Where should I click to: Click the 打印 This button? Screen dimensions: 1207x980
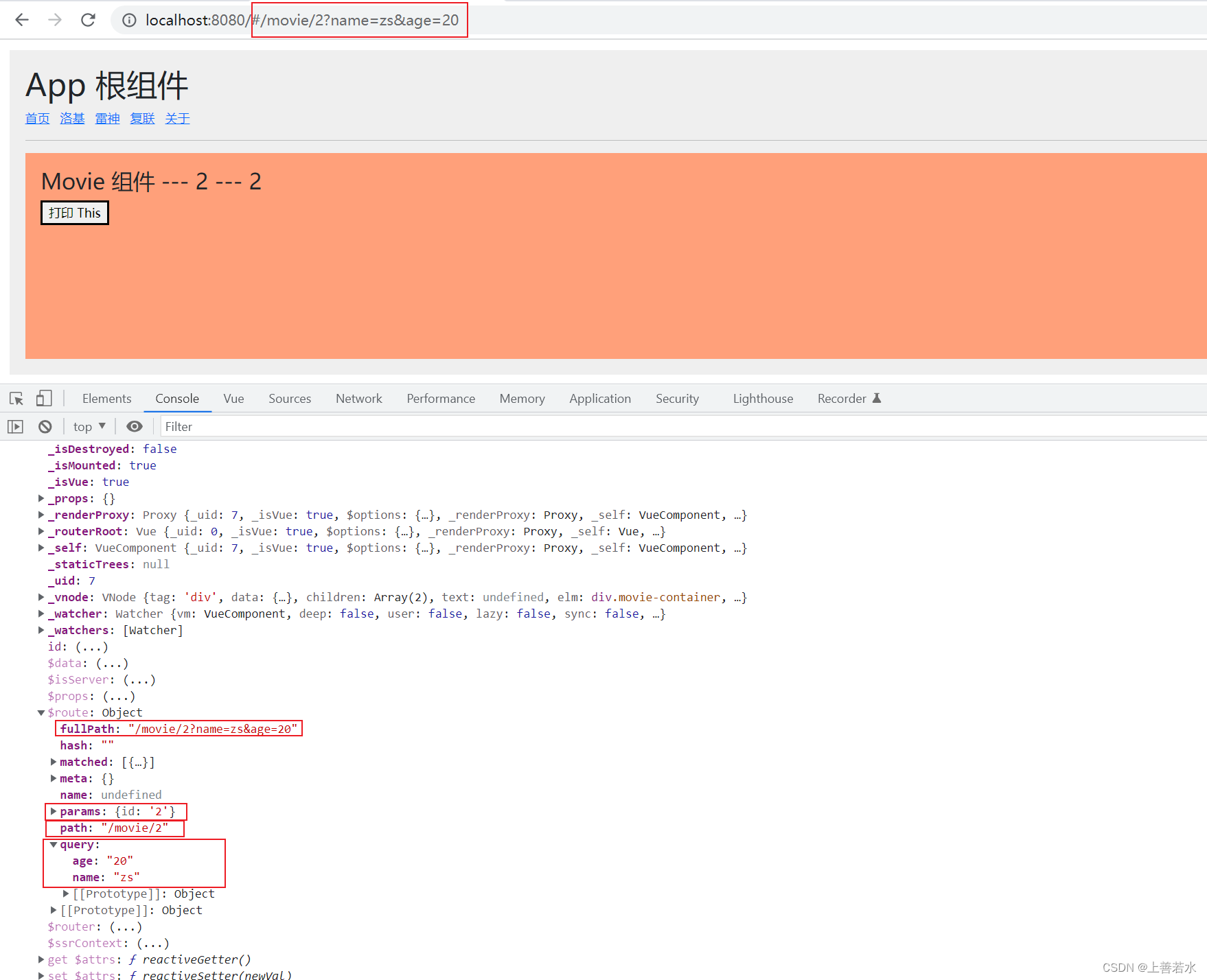click(x=75, y=213)
